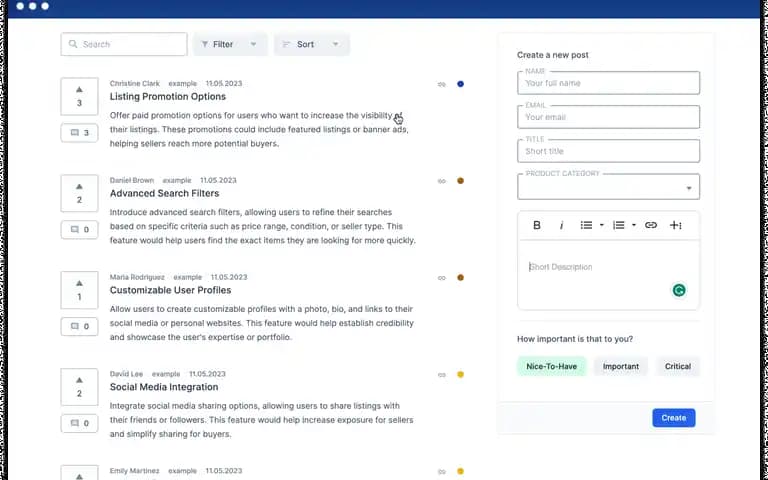Screen dimensions: 768x480
Task: Click the Create button
Action: (673, 418)
